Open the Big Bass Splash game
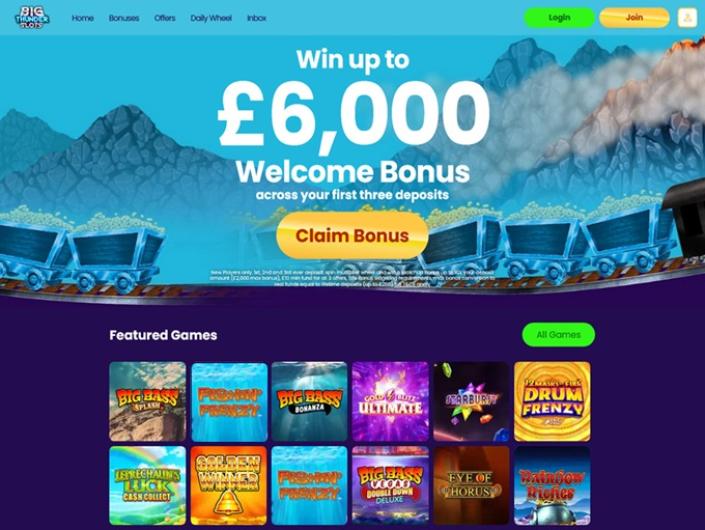The image size is (705, 530). coord(147,401)
